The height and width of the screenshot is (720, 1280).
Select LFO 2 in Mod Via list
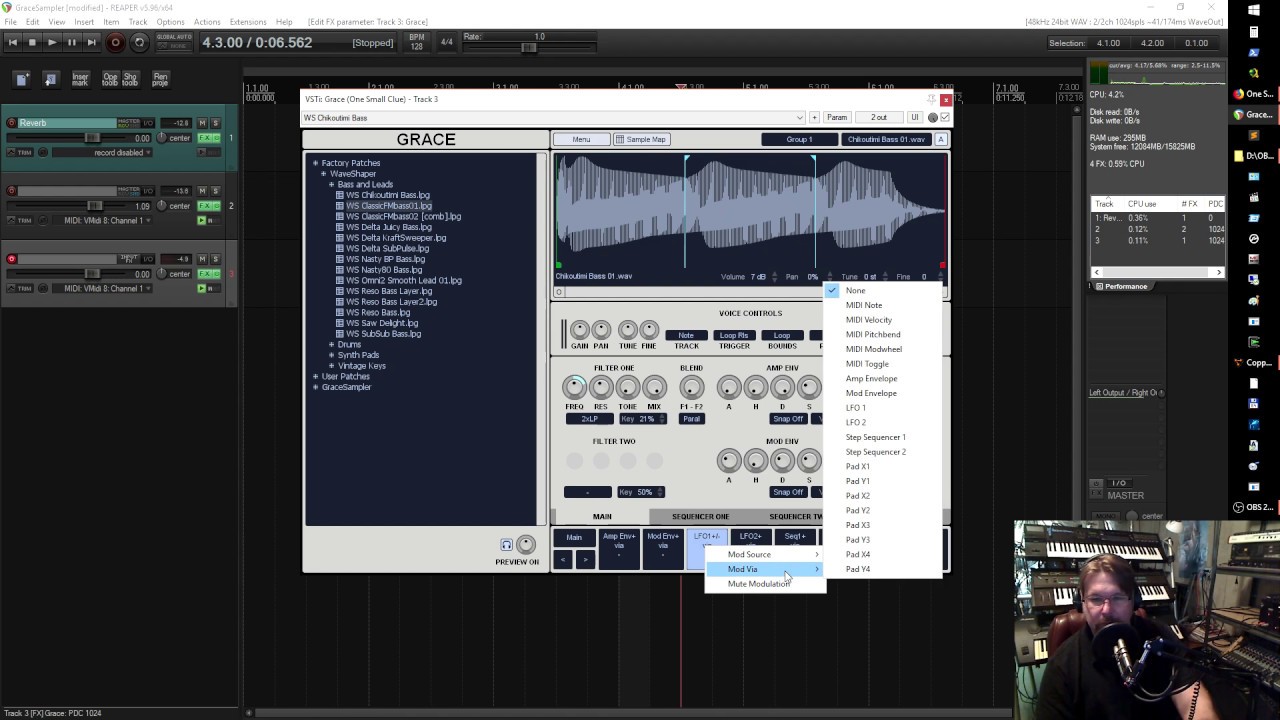[x=883, y=422]
